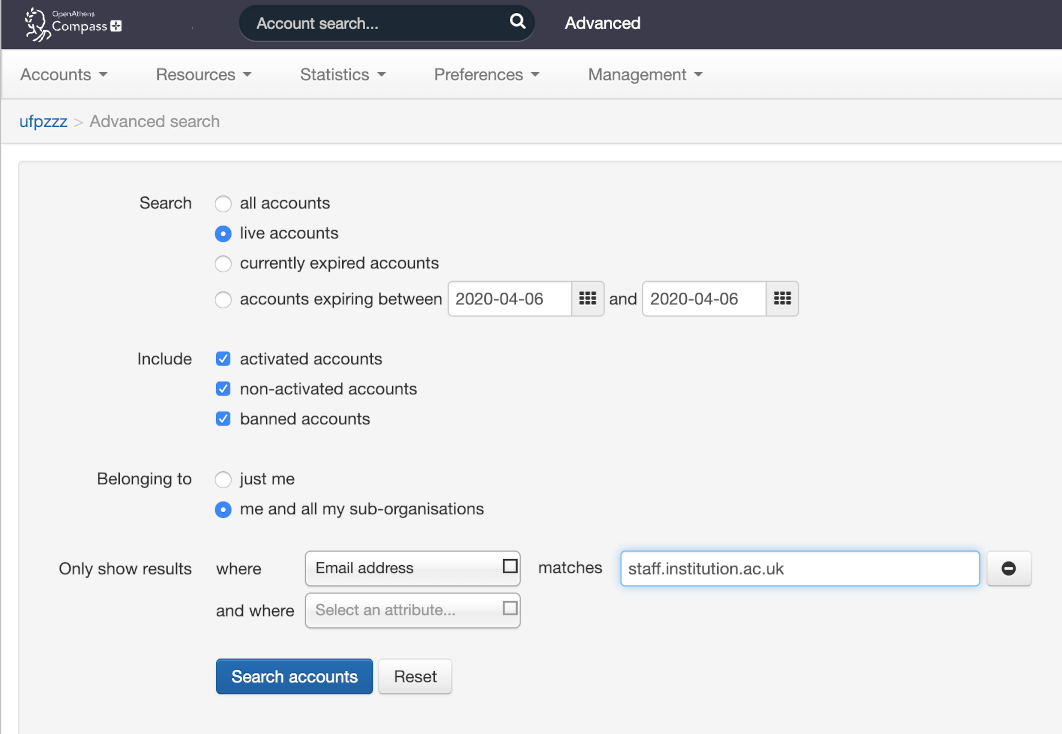1062x734 pixels.
Task: Uncheck the non-activated accounts checkbox
Action: coord(223,388)
